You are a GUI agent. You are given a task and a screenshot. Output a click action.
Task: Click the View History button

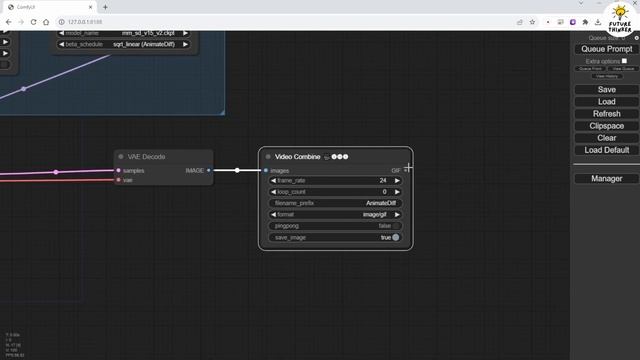coord(607,76)
